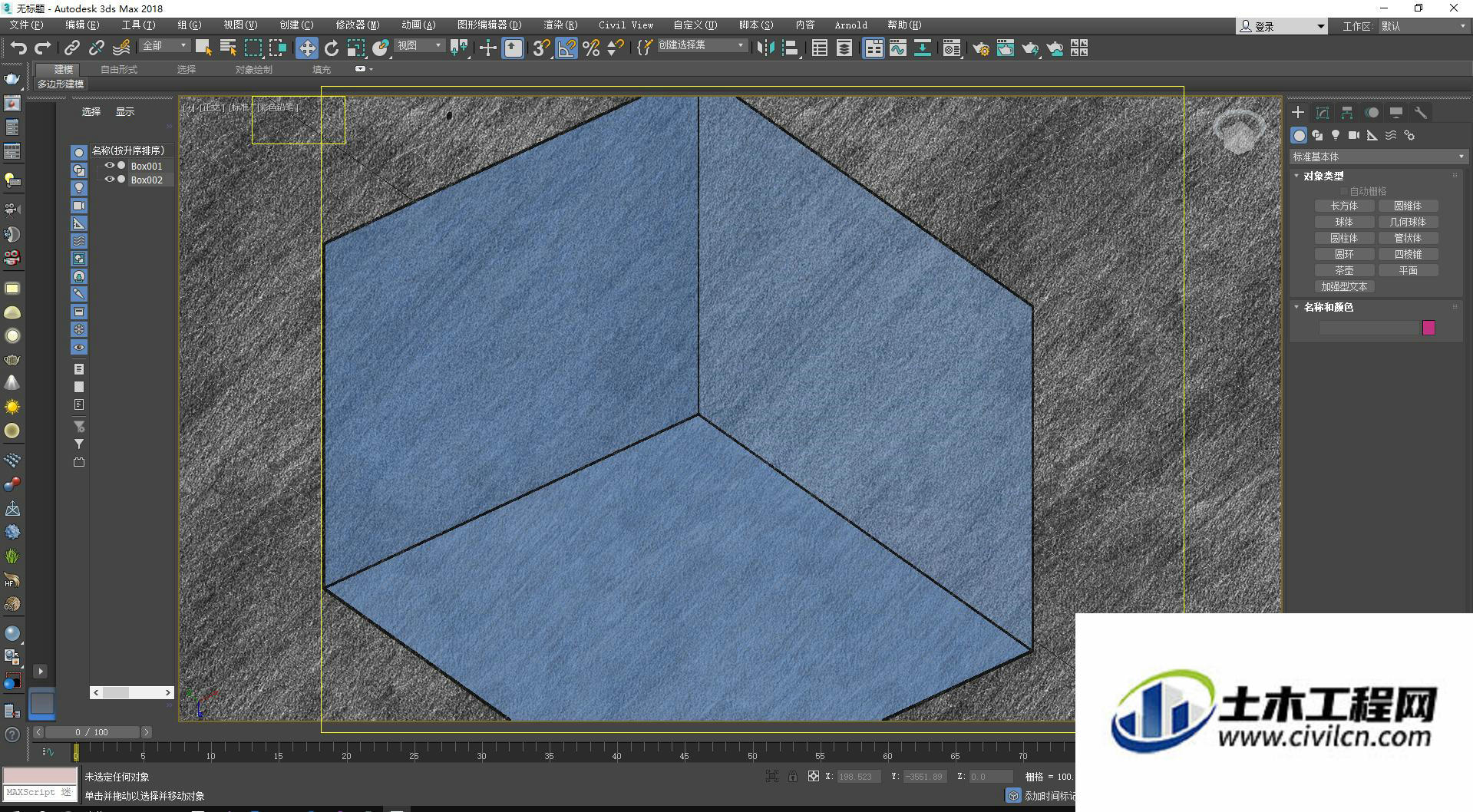Activate the Select and Move tool
The height and width of the screenshot is (812, 1473).
pyautogui.click(x=307, y=48)
